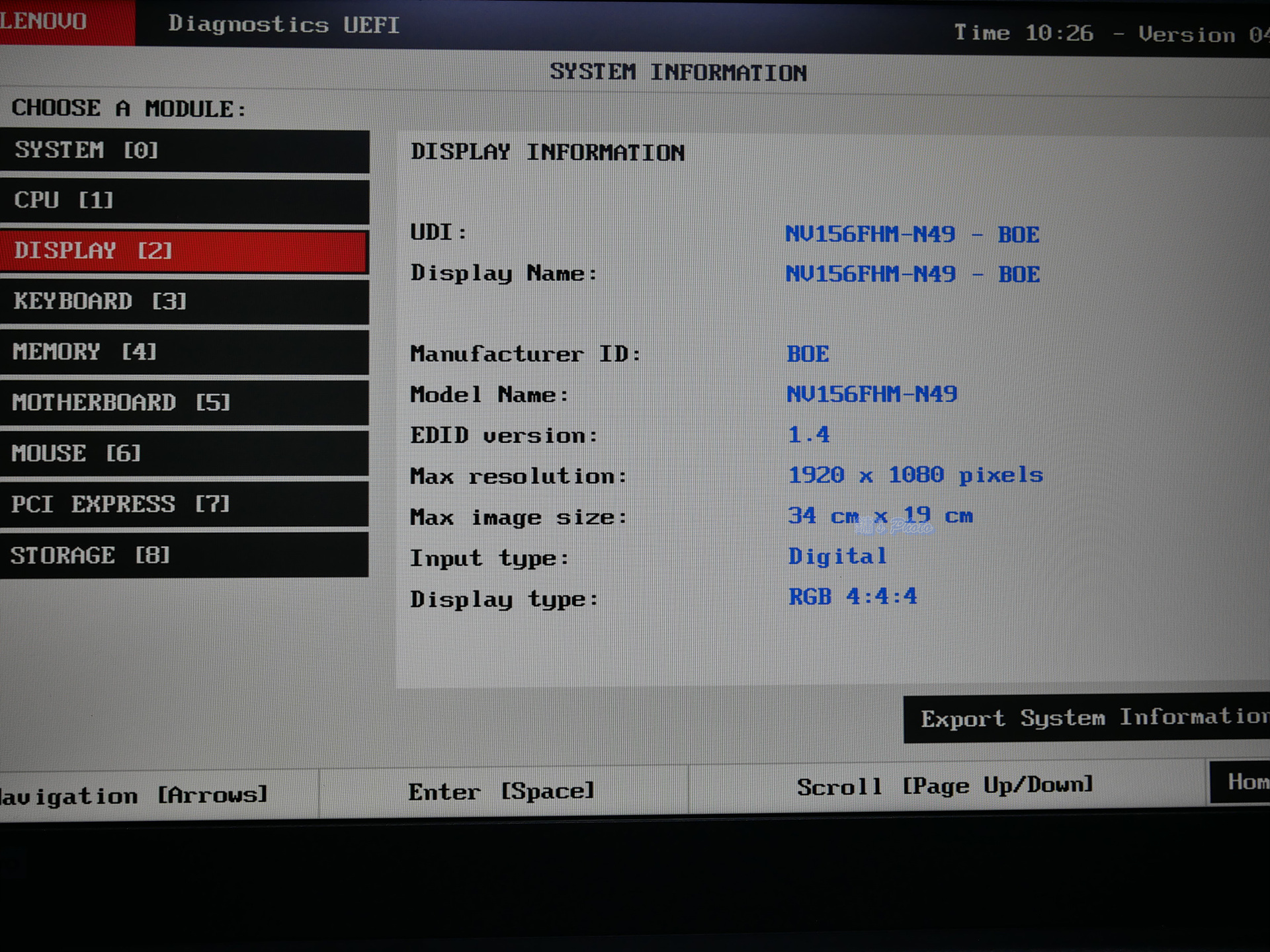Open the MOUSE [6] module
This screenshot has width=1270, height=952.
click(x=184, y=454)
